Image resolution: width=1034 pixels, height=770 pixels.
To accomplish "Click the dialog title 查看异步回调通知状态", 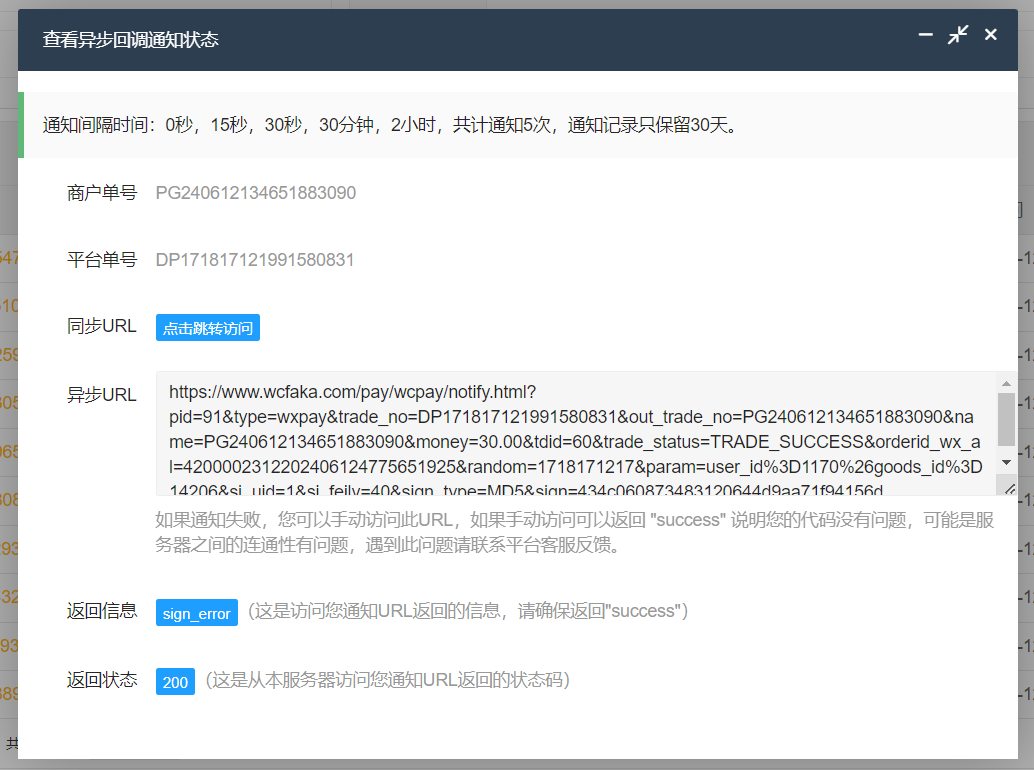I will pyautogui.click(x=130, y=40).
